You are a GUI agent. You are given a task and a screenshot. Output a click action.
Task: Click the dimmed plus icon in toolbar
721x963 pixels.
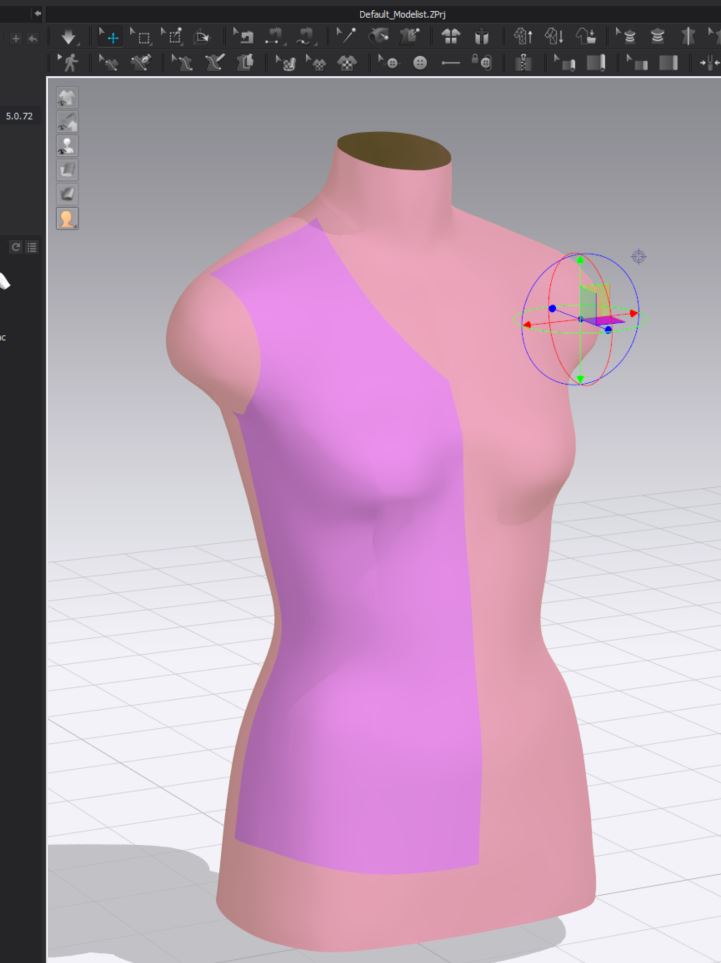(16, 38)
